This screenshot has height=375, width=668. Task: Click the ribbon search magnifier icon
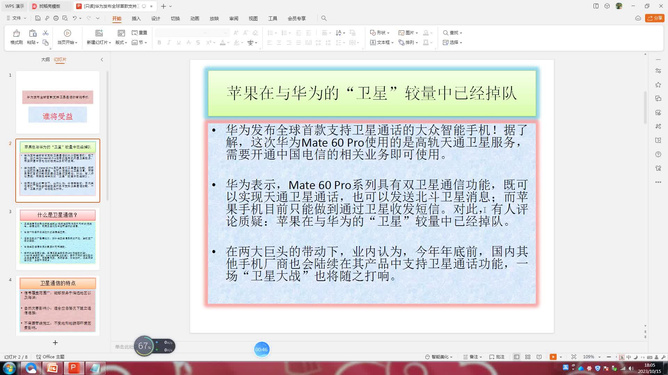point(324,18)
